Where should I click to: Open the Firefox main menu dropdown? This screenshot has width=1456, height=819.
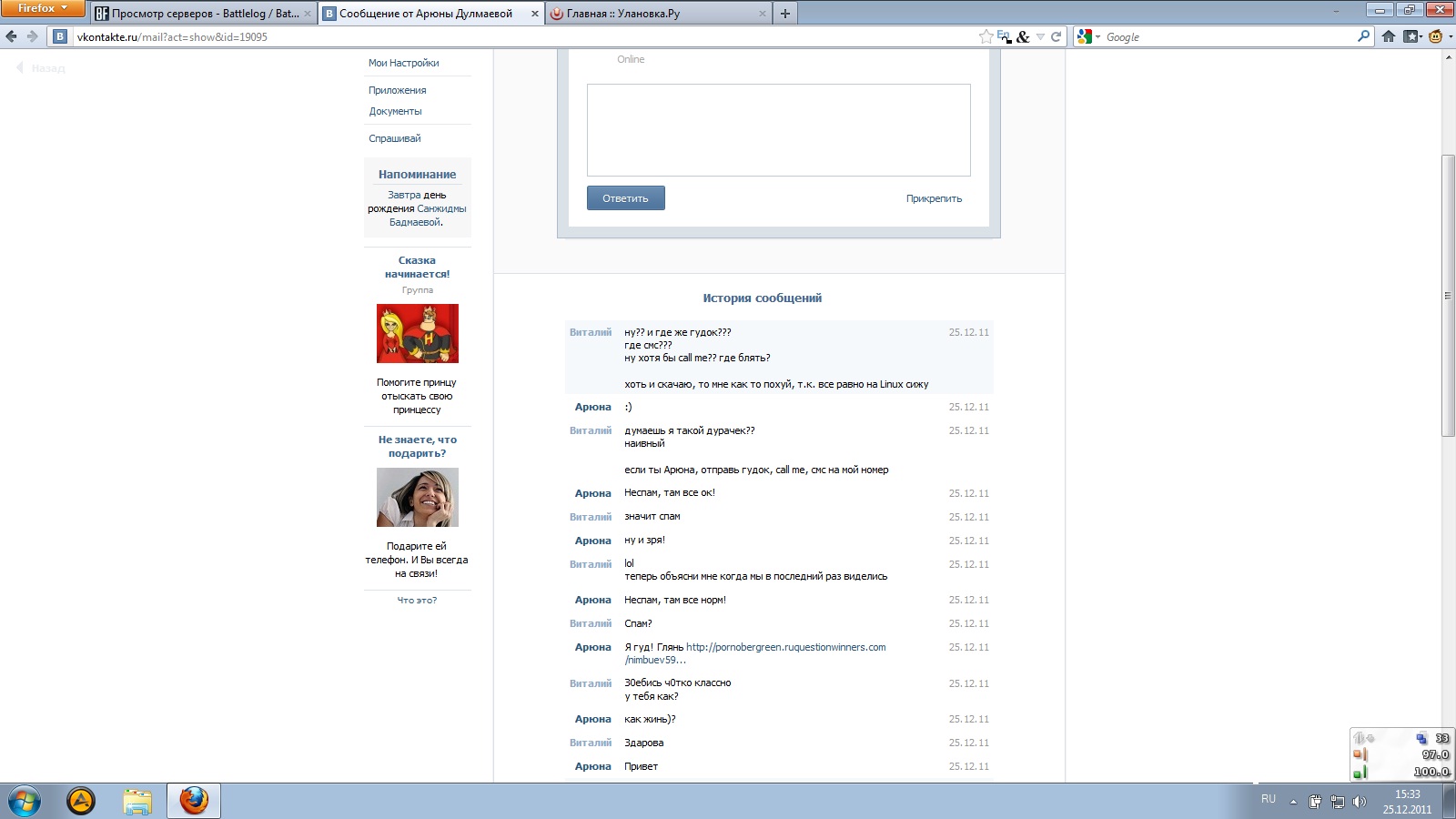coord(42,8)
